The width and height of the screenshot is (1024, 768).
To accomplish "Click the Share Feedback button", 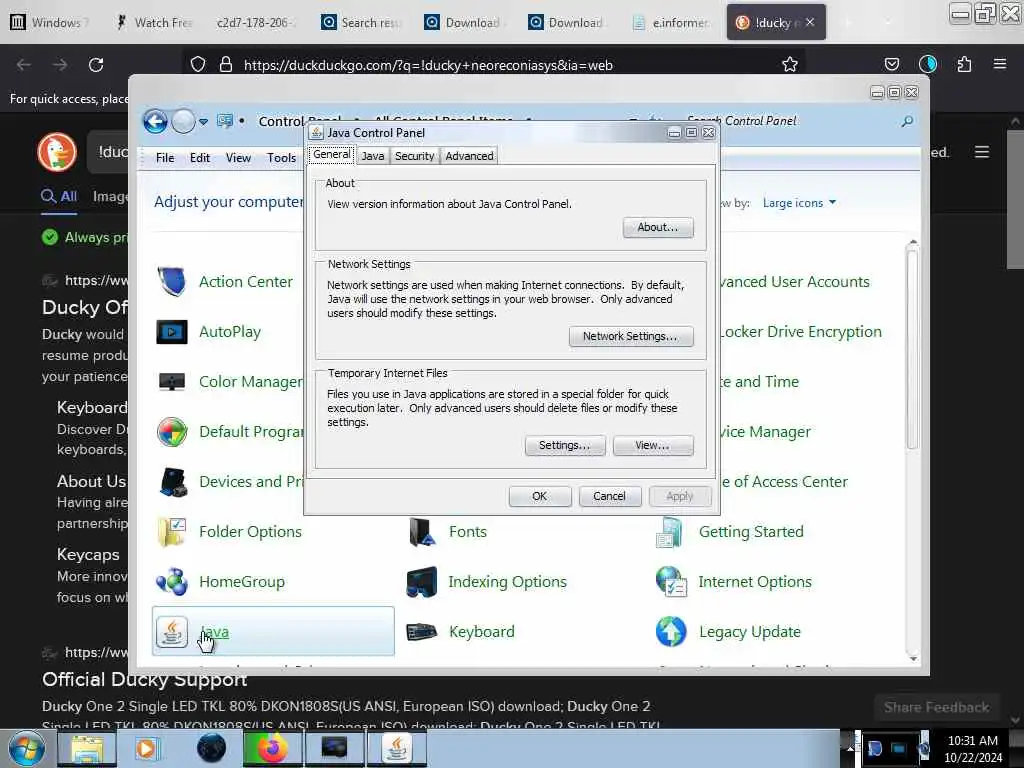I will click(x=936, y=707).
